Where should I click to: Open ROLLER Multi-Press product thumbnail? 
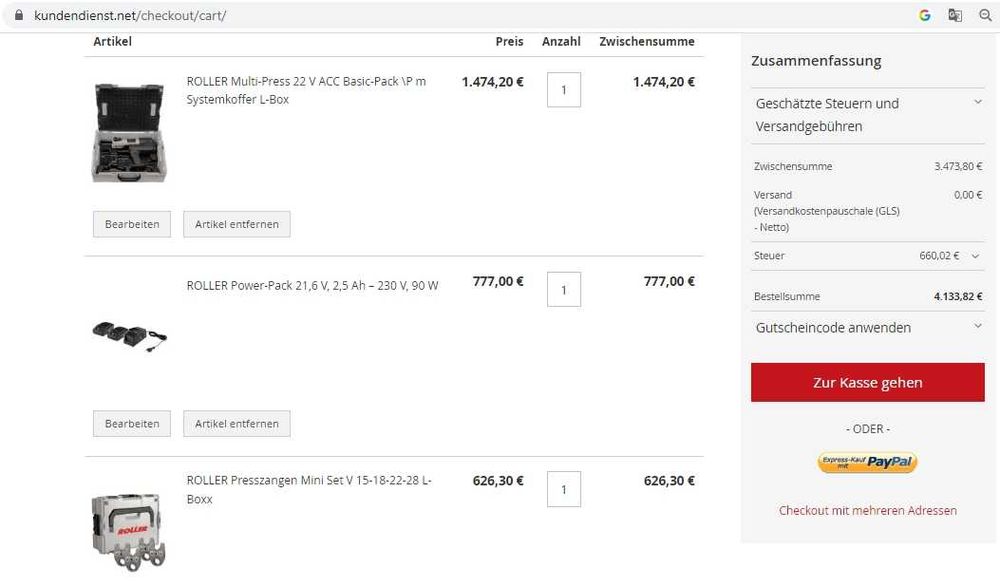tap(129, 133)
